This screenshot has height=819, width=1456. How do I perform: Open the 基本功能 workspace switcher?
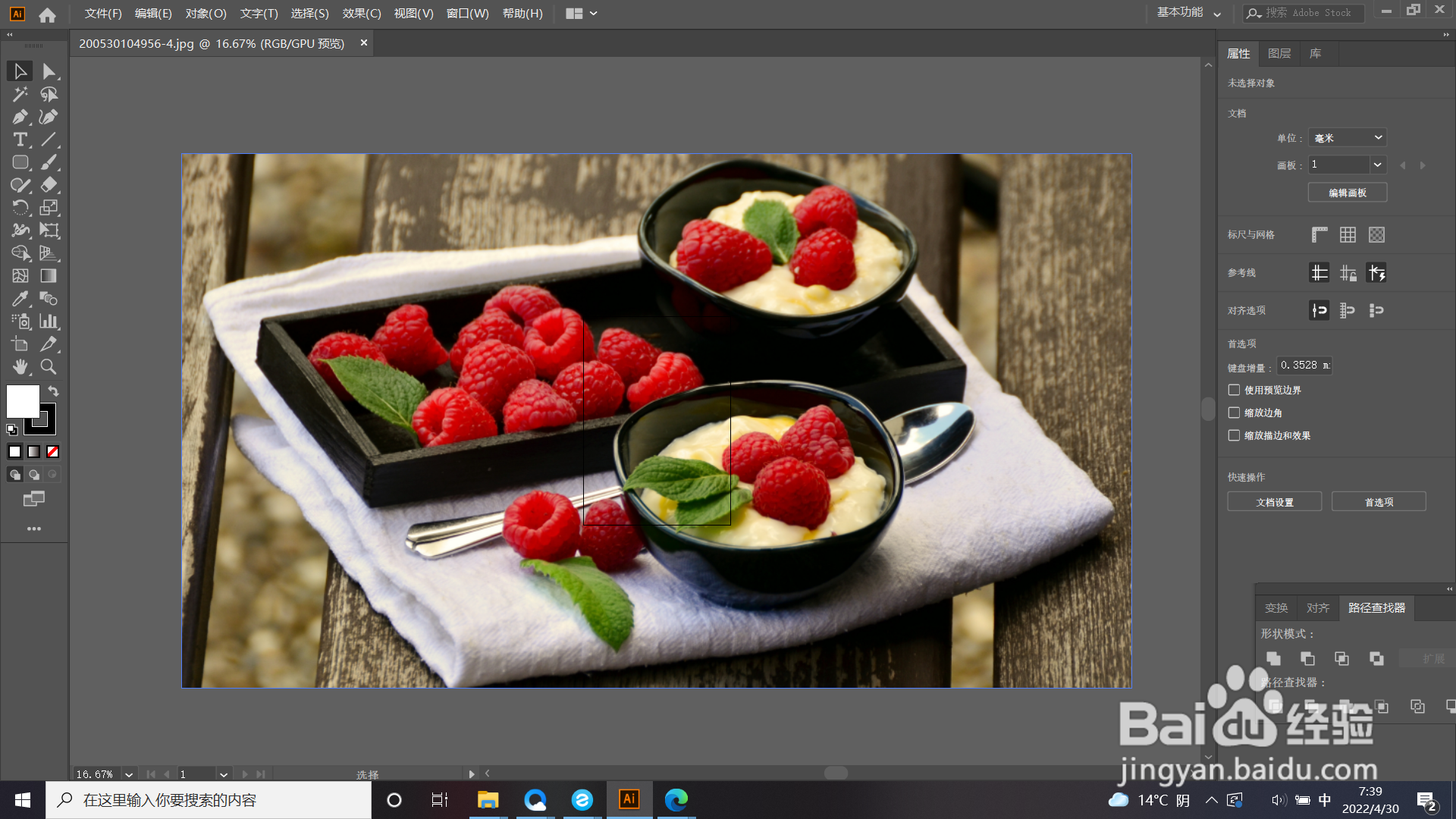point(1188,13)
